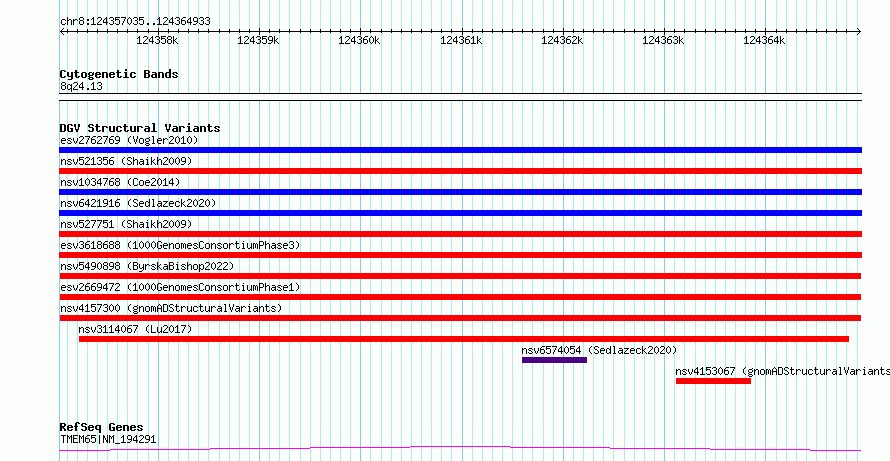Click the nsv4153067 gnomAD label
The image size is (890, 461).
pos(783,371)
